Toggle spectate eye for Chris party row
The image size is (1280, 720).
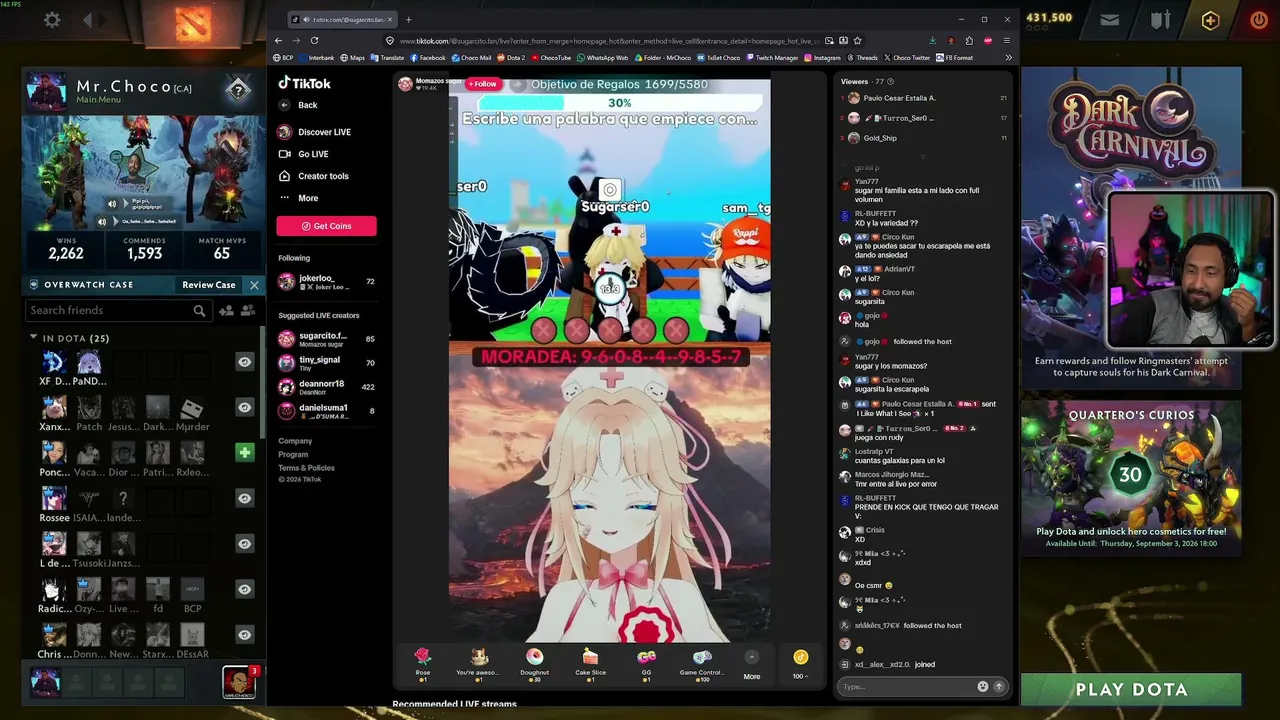pyautogui.click(x=244, y=634)
